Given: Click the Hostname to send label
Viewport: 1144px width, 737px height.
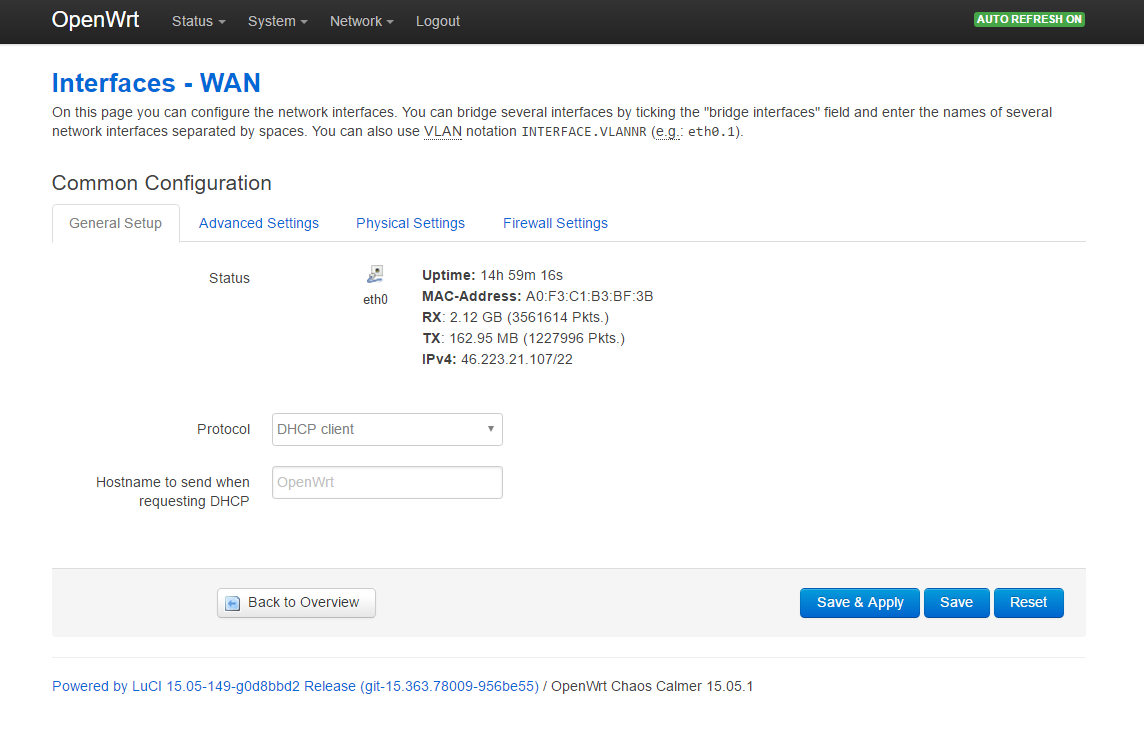Looking at the screenshot, I should coord(173,492).
